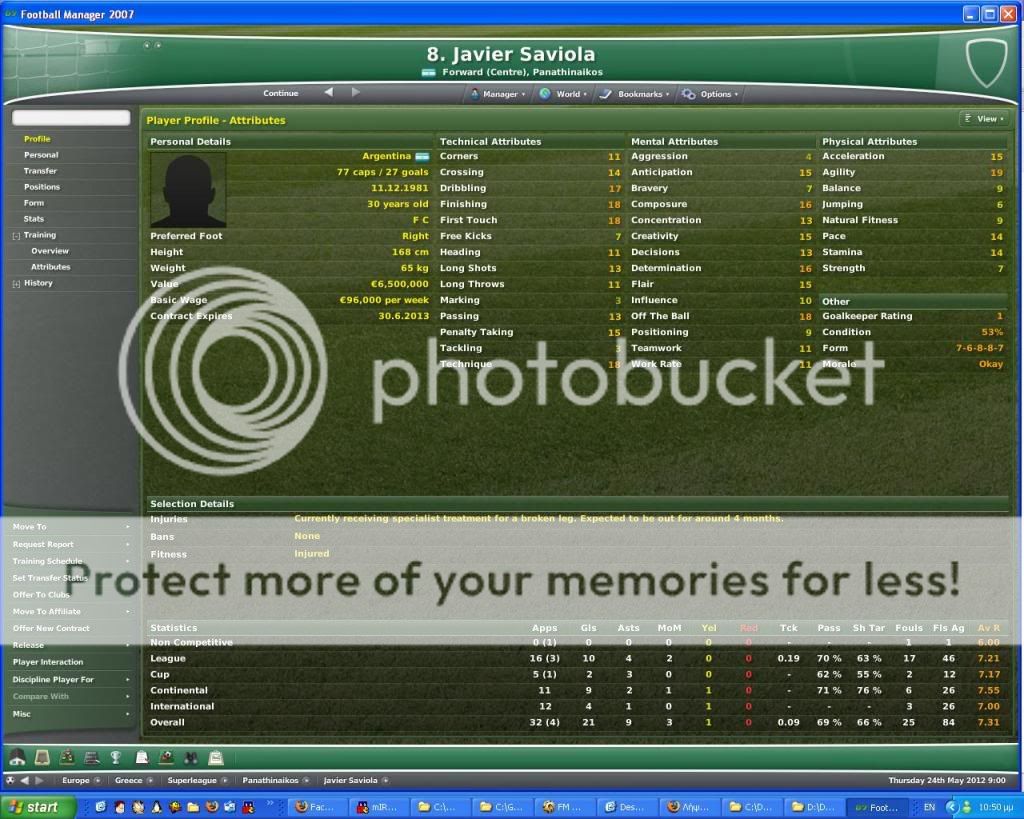
Task: Expand the History tree section
Action: [16, 283]
